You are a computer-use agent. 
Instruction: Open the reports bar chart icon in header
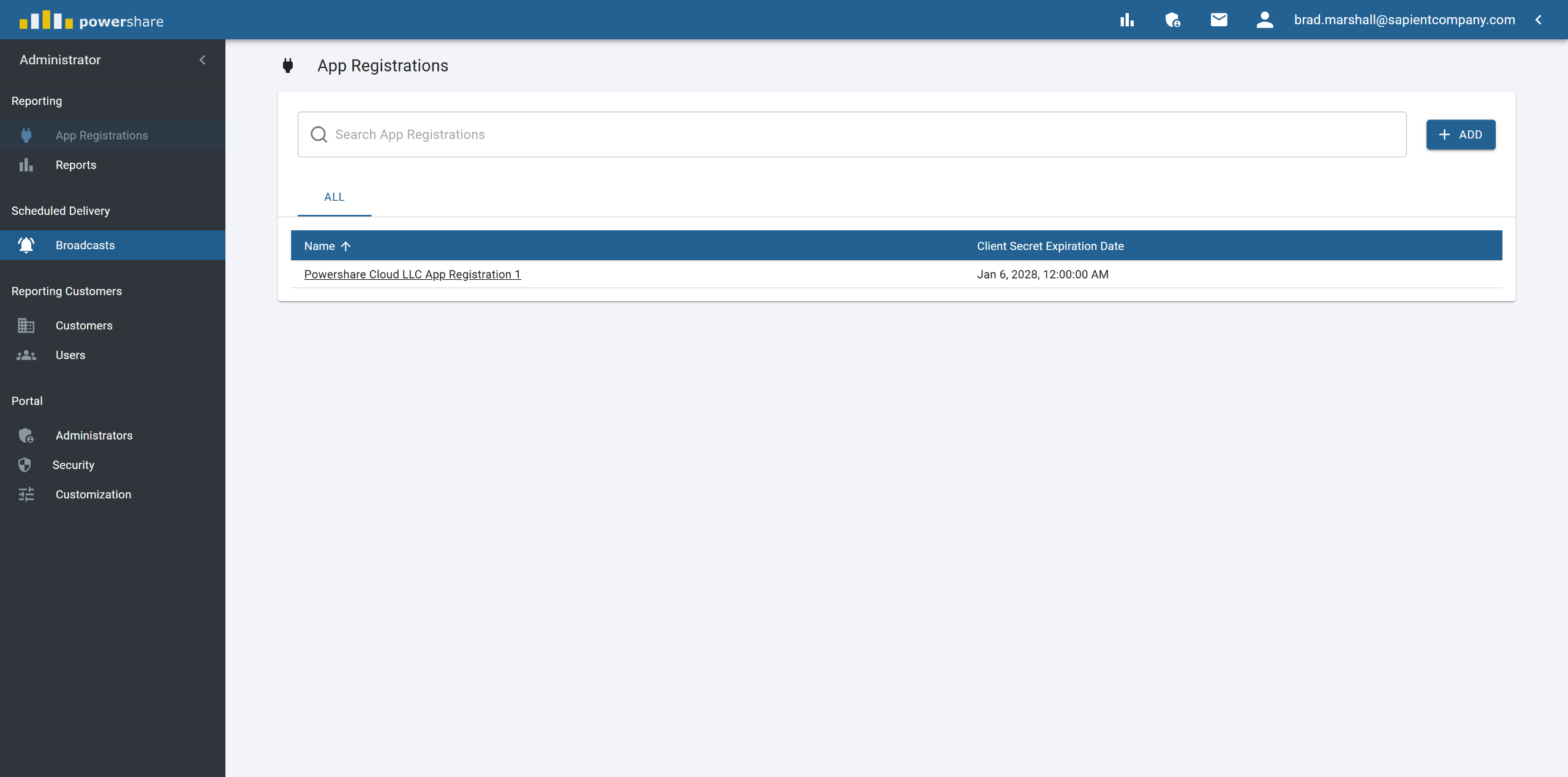[x=1127, y=20]
